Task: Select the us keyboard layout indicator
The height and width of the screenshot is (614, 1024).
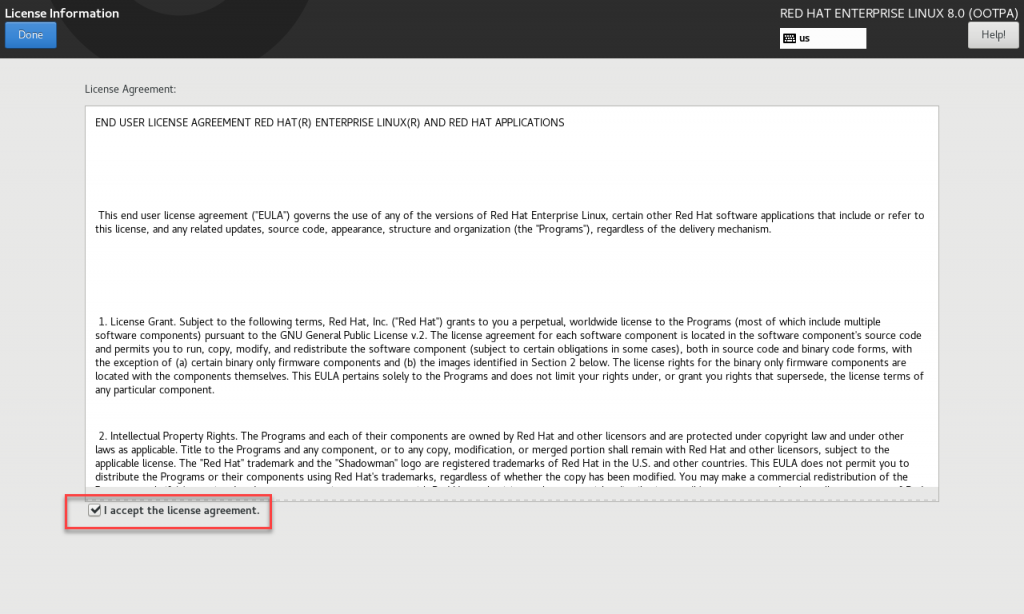Action: [823, 39]
